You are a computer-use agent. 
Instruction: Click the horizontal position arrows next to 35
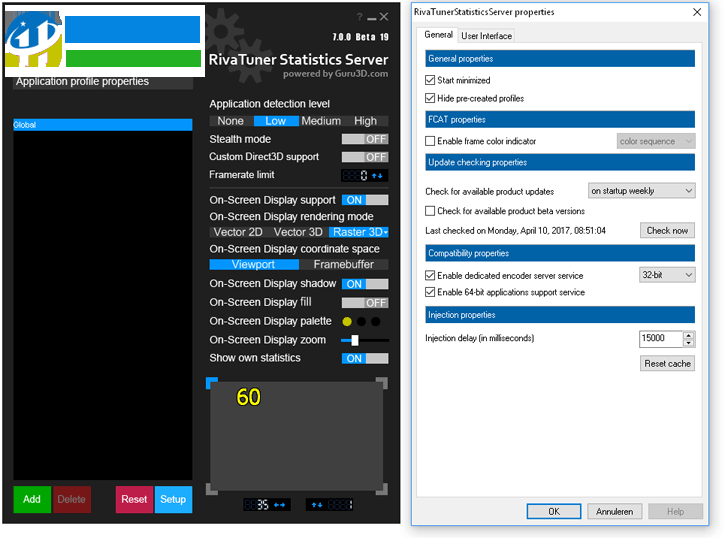coord(279,505)
